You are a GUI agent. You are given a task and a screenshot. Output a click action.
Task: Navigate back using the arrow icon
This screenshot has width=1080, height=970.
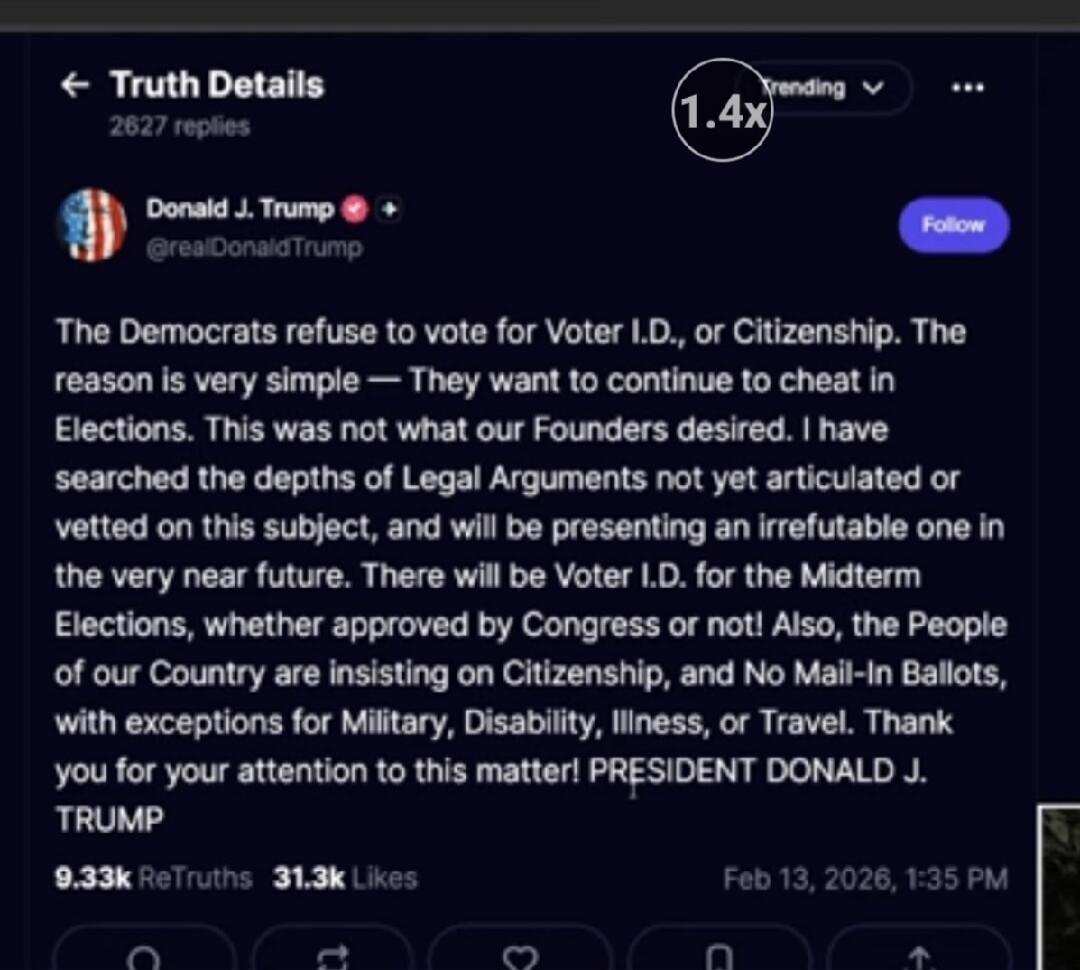75,86
